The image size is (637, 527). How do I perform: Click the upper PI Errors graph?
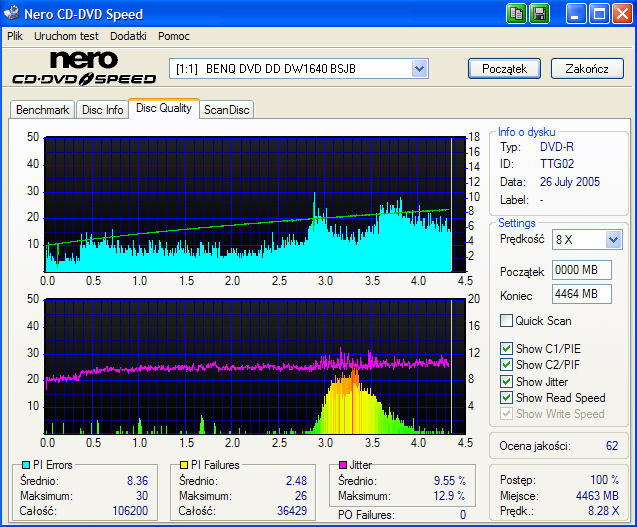[x=255, y=204]
